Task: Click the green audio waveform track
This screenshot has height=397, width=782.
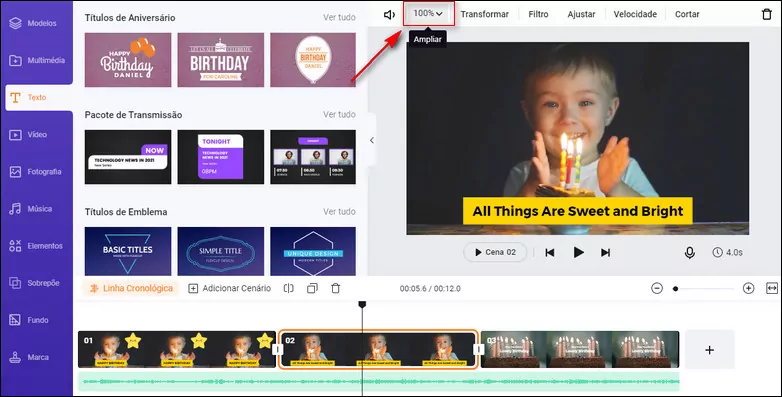Action: tap(379, 382)
